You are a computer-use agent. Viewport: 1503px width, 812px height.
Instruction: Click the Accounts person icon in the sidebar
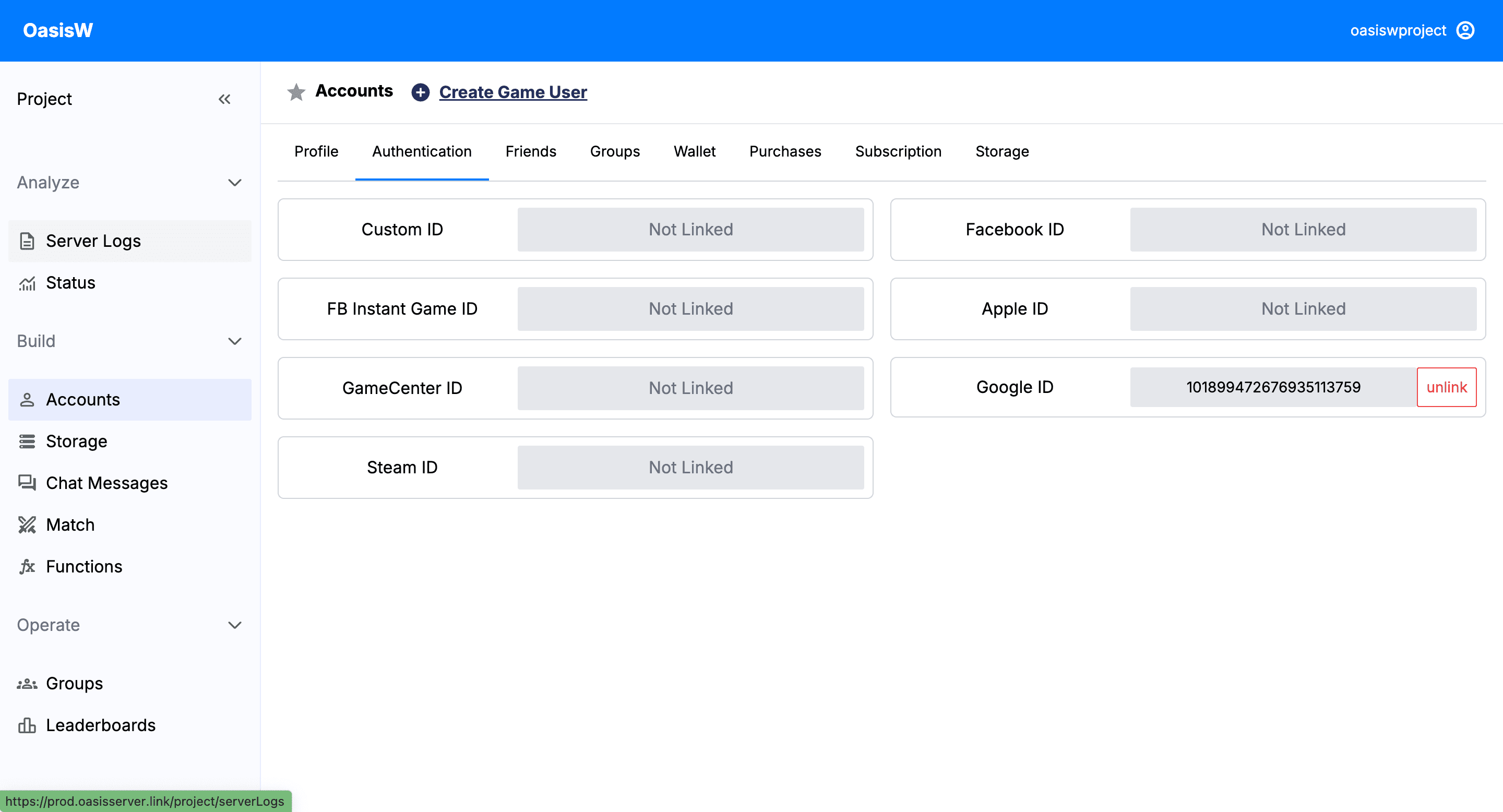click(27, 400)
